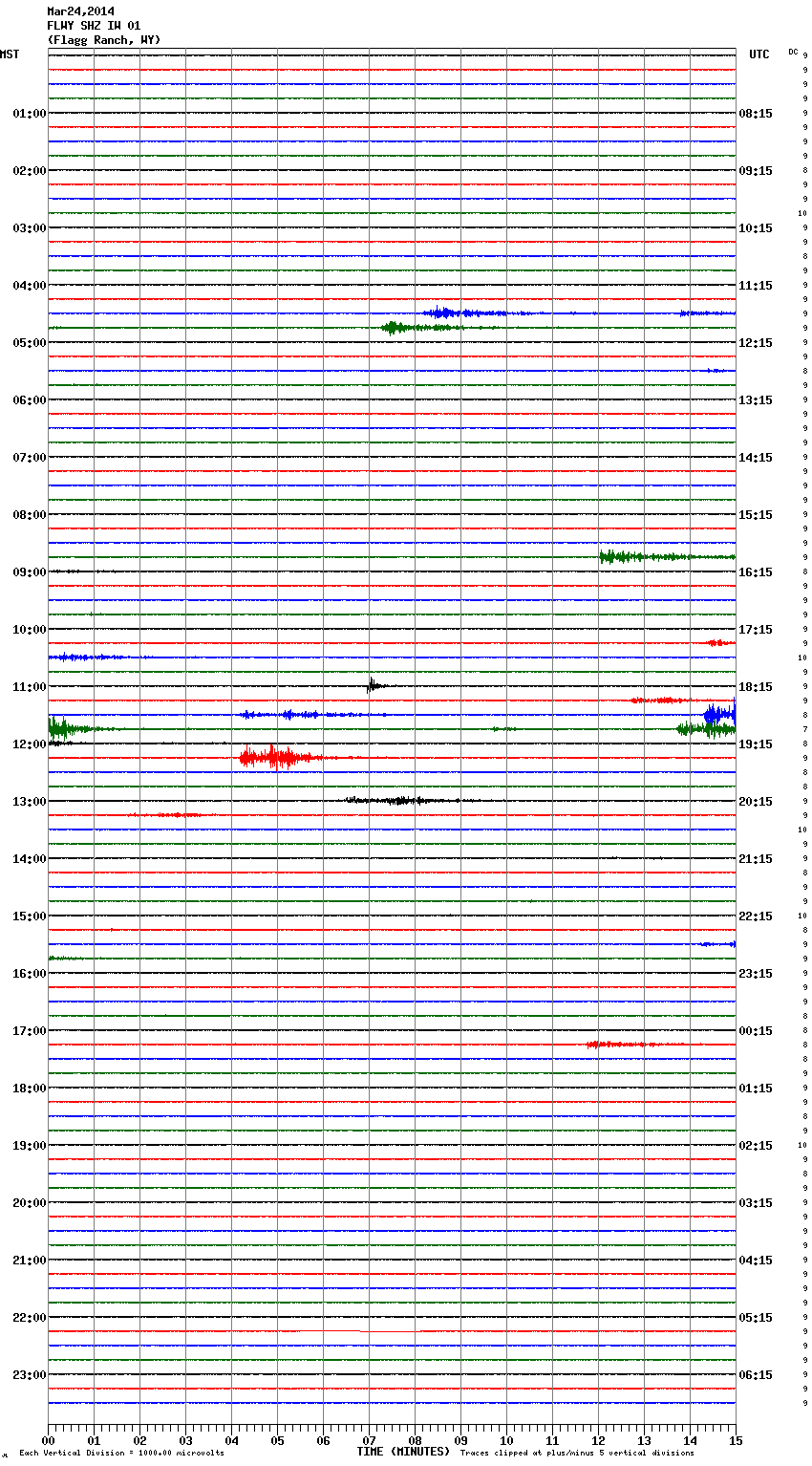Click the 22:15 UTC time label
Viewport: 812px width, 1466px height.
pos(756,916)
